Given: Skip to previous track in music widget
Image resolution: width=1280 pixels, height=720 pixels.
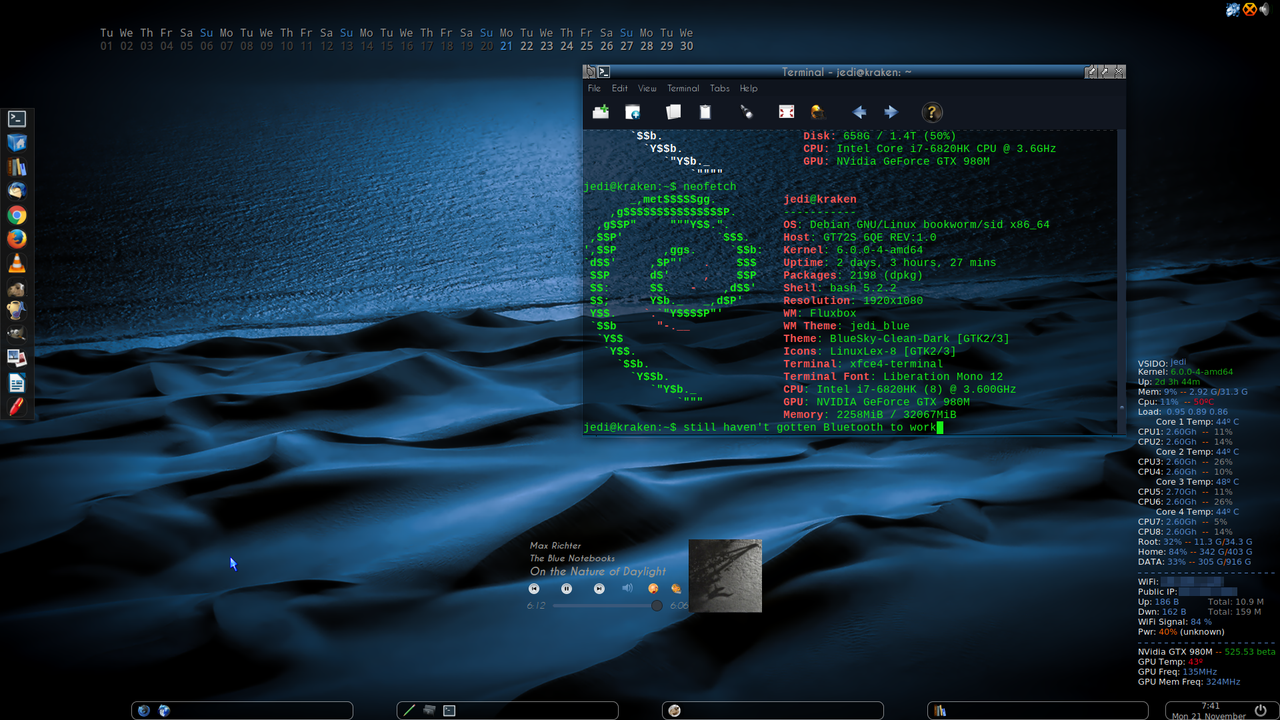Looking at the screenshot, I should click(534, 589).
